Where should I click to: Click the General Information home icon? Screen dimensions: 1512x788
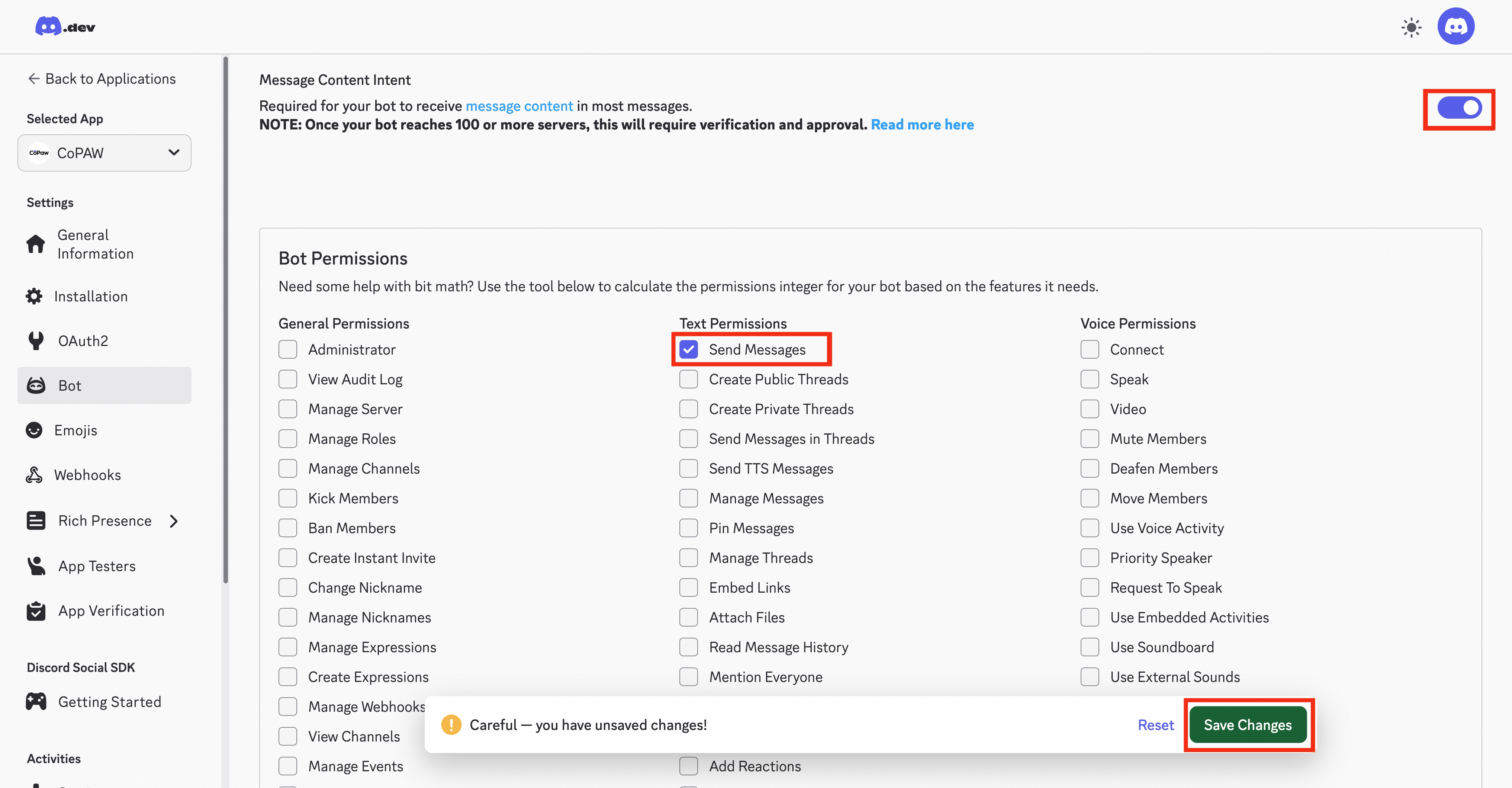35,244
